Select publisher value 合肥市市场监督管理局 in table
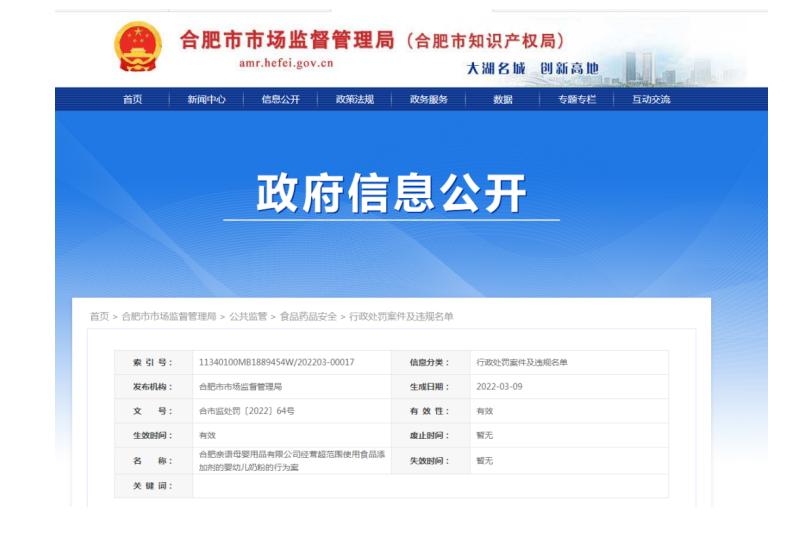The height and width of the screenshot is (533, 805). coord(240,386)
